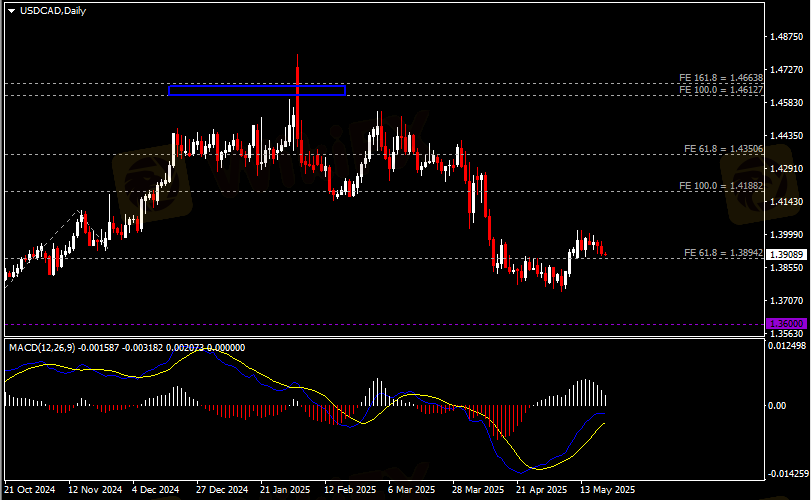Select the blue rectangle object on chart
This screenshot has height=500, width=812.
point(257,91)
